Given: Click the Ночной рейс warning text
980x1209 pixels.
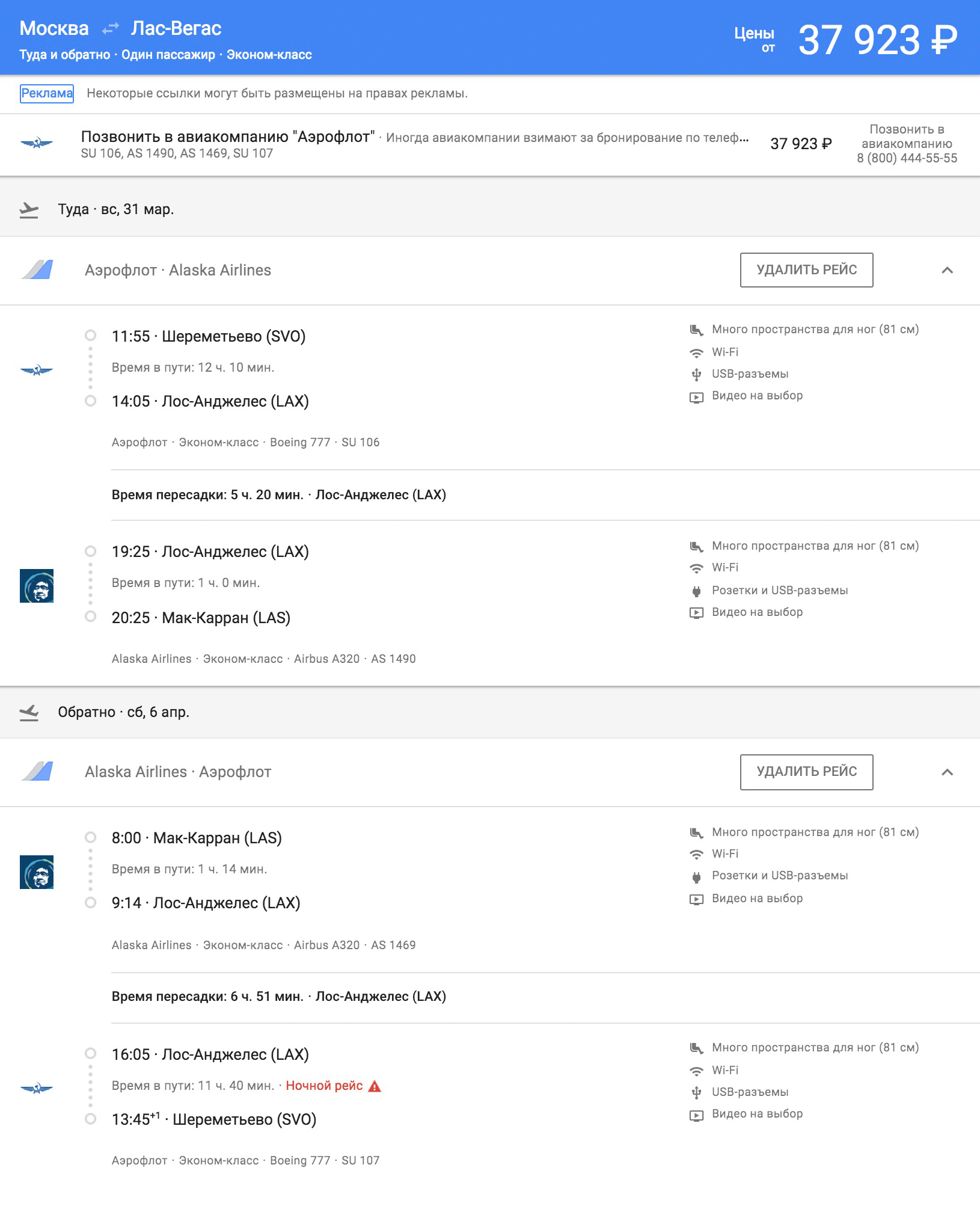Looking at the screenshot, I should [324, 1086].
